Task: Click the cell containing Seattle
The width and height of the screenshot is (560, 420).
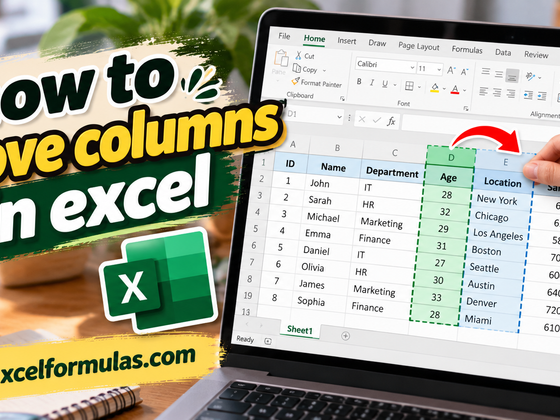Action: [x=484, y=268]
